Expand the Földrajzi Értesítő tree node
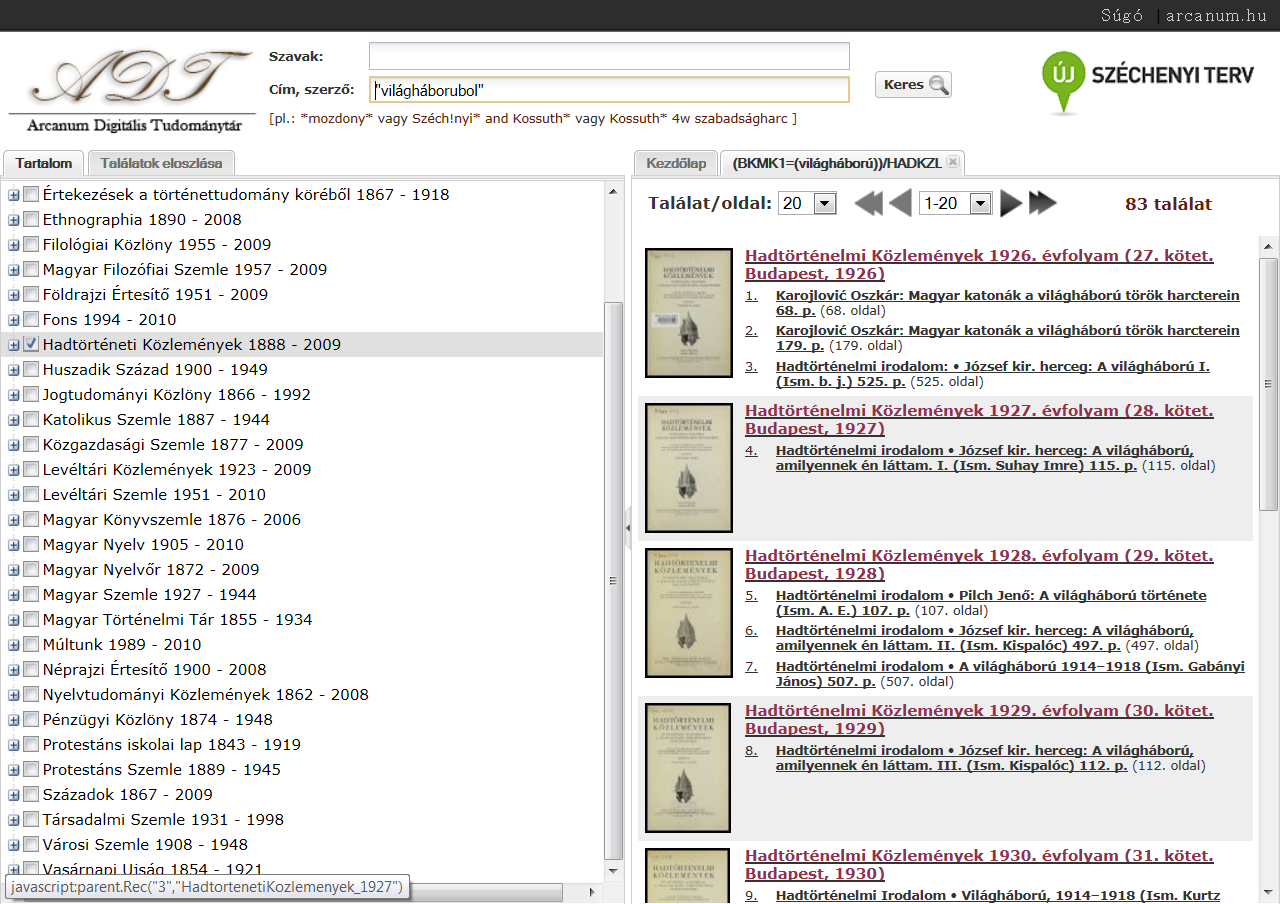 tap(14, 295)
